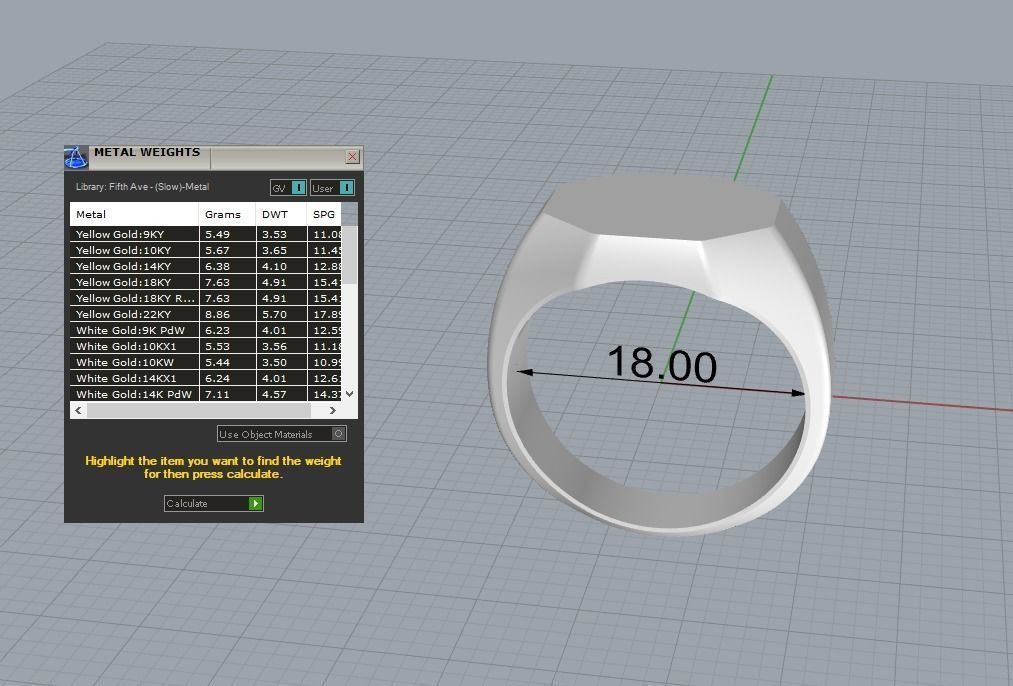
Task: Select the Yellow Gold:14KY row
Action: (x=205, y=266)
